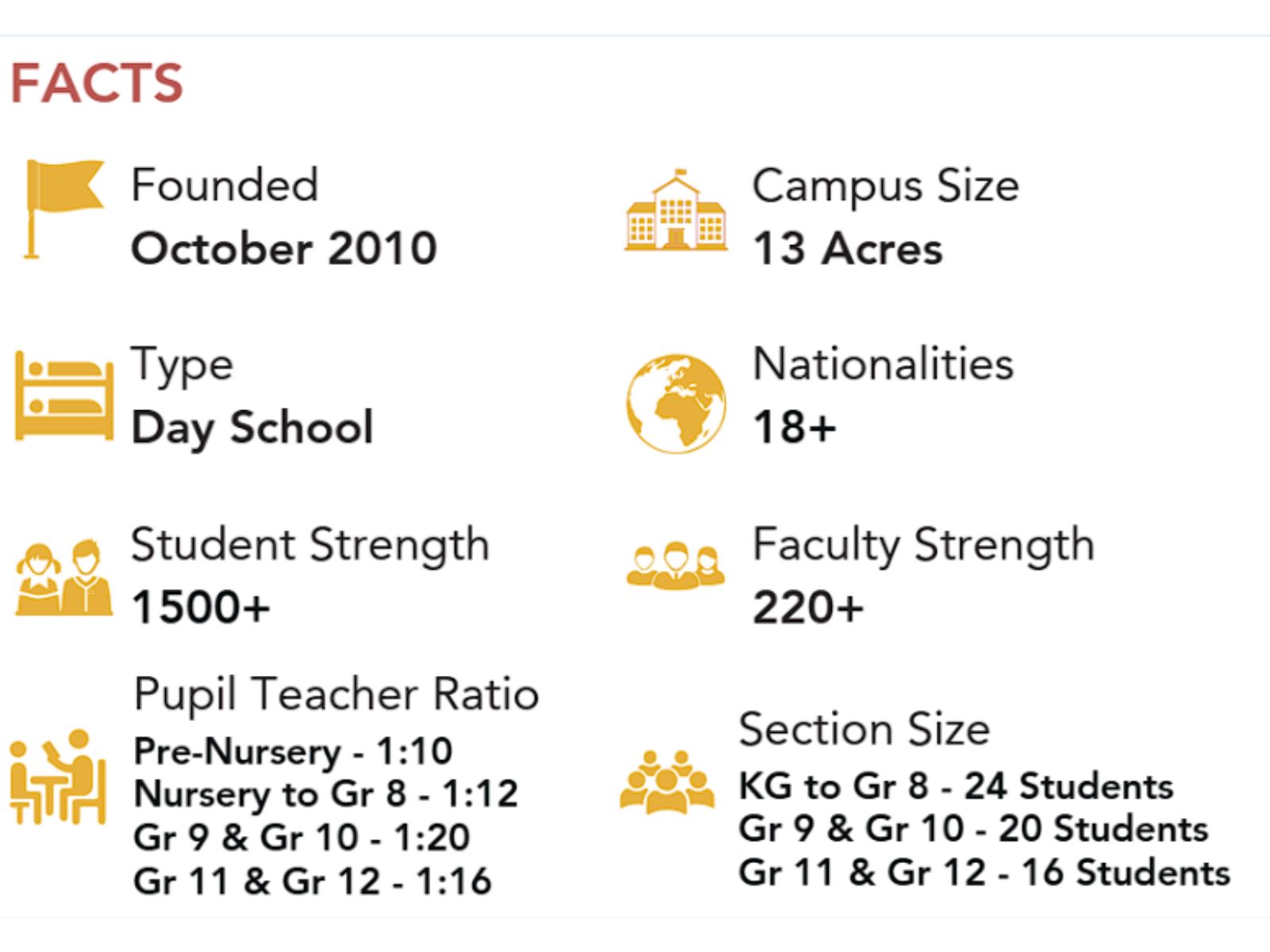Click the Pre-Nursery - 1:10 ratio line
Screen dimensions: 1270x952
[293, 750]
